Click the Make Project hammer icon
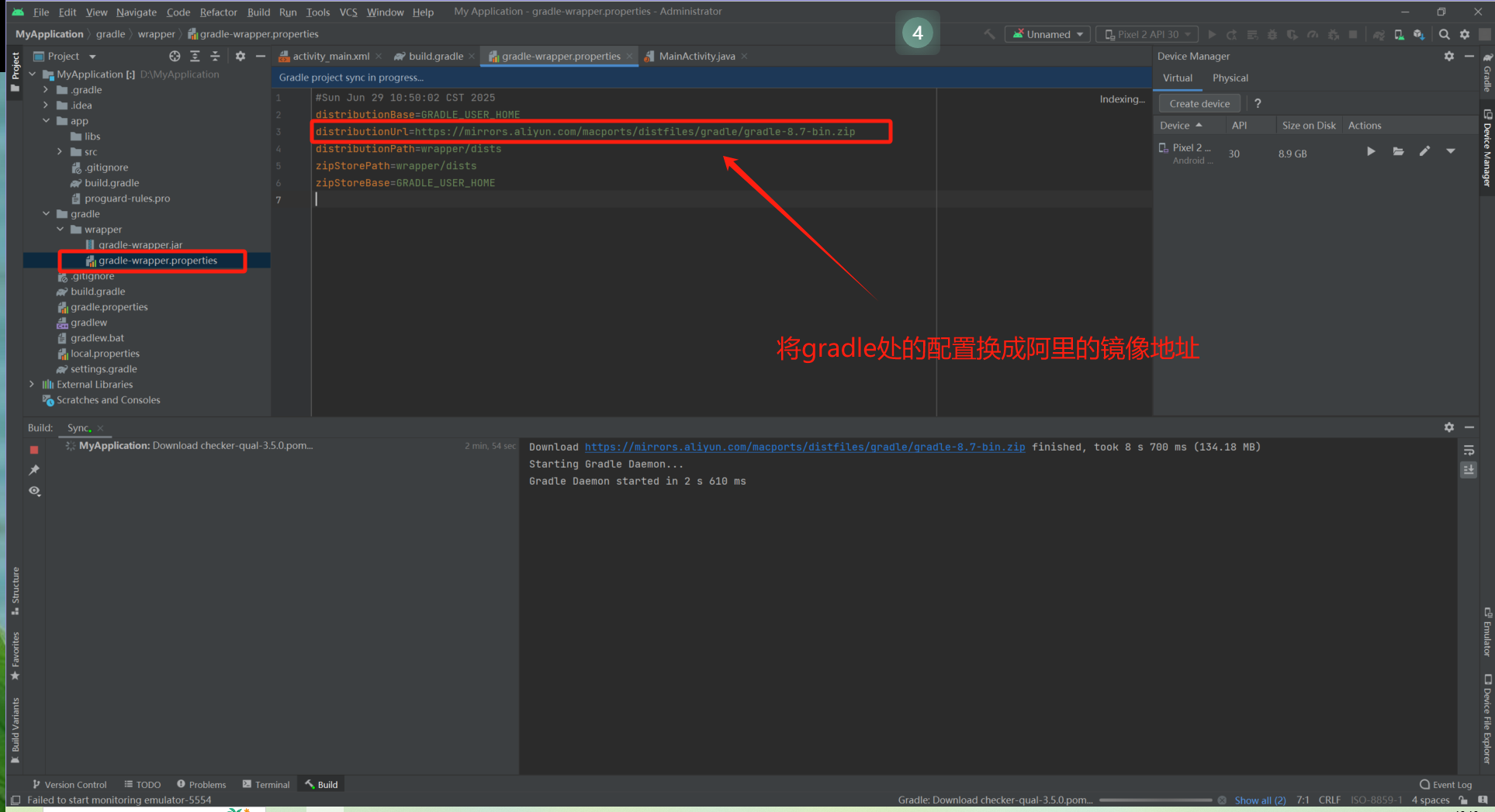The image size is (1495, 812). click(989, 34)
